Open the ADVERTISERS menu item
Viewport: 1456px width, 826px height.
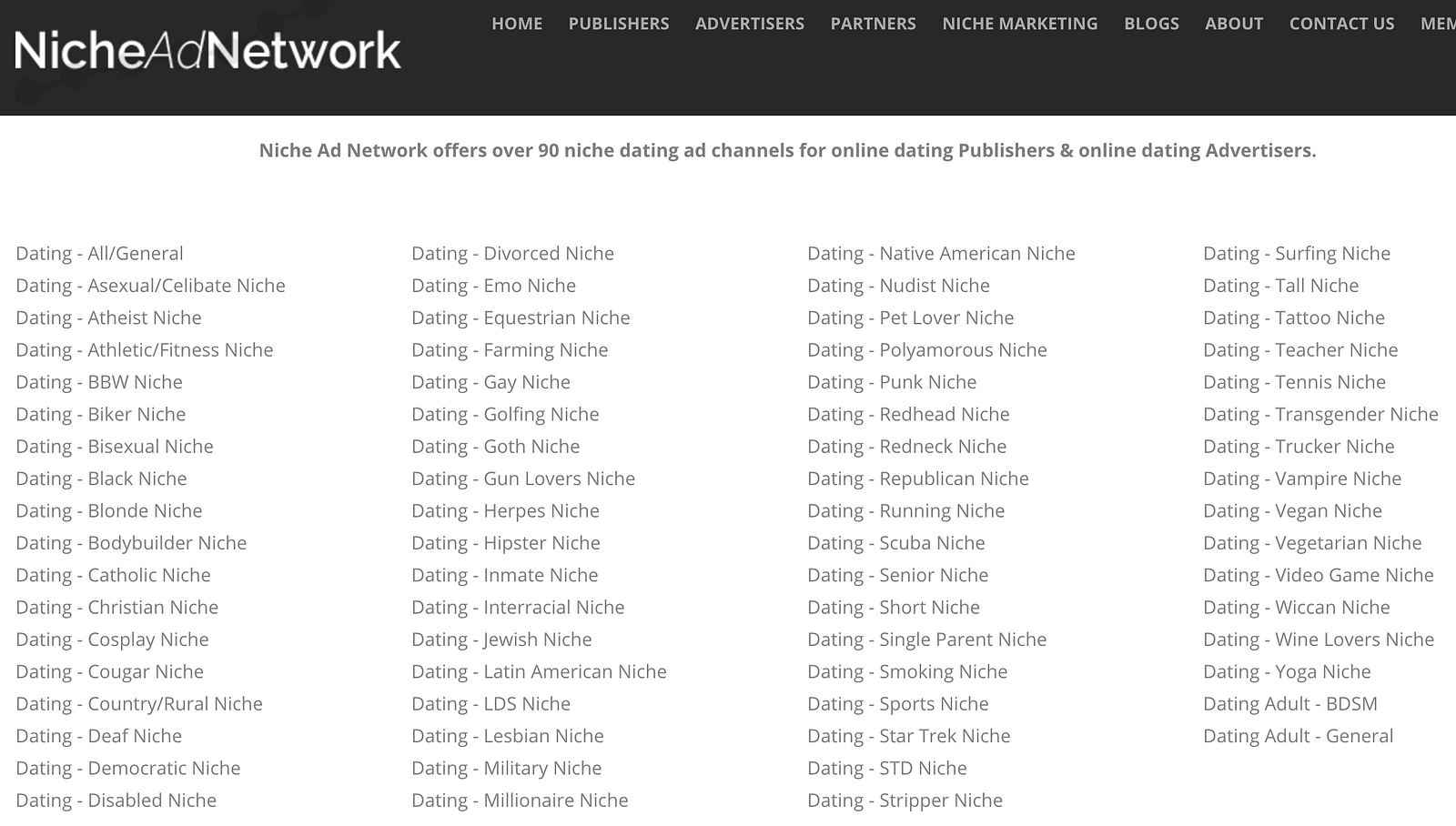click(x=750, y=24)
